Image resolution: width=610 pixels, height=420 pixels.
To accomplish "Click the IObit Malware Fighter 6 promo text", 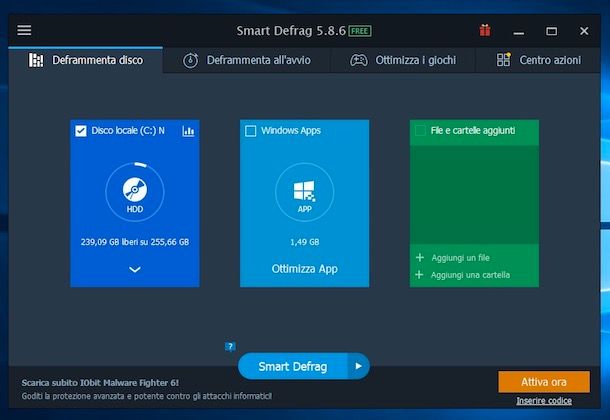I will (x=100, y=383).
